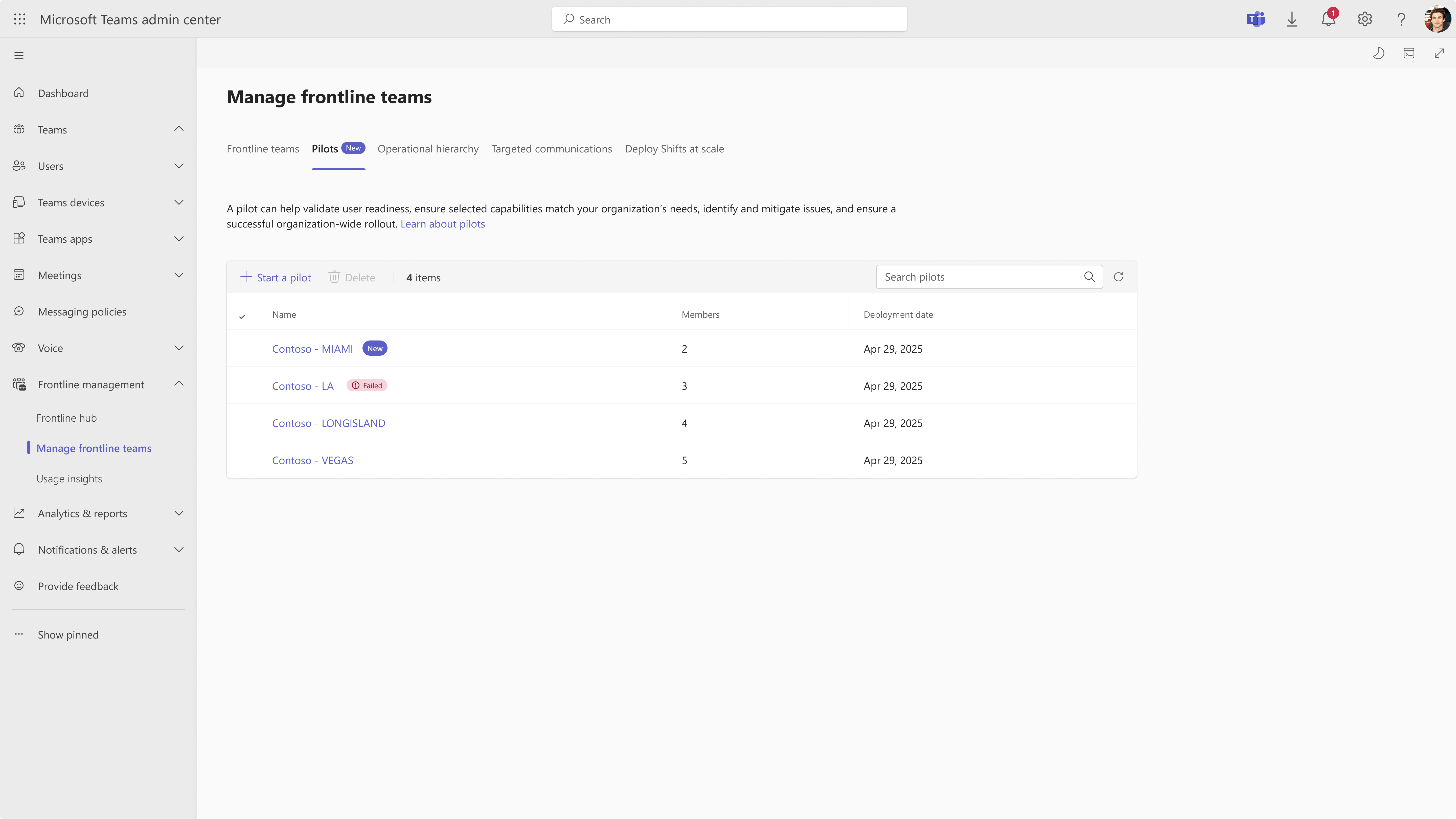The image size is (1456, 819).
Task: Expand the Analytics & reports section
Action: (179, 513)
